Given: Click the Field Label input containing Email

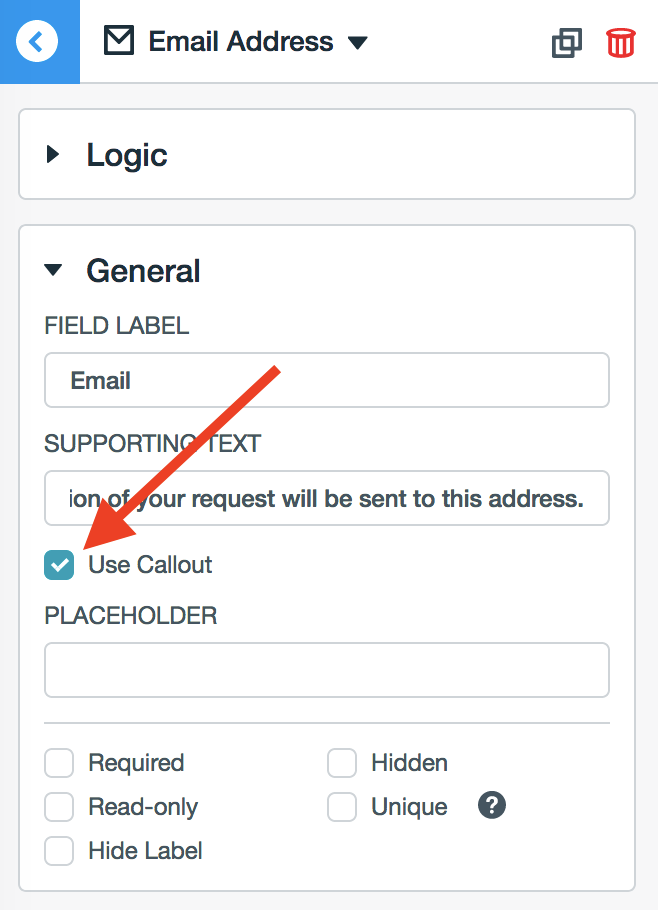Looking at the screenshot, I should 327,380.
